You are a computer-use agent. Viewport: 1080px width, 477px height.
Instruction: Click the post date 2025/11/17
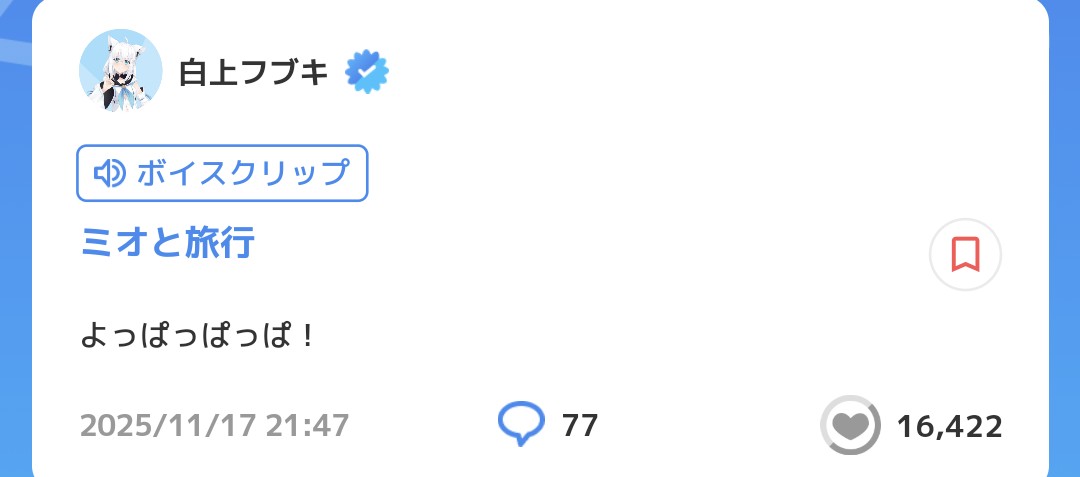coord(167,426)
